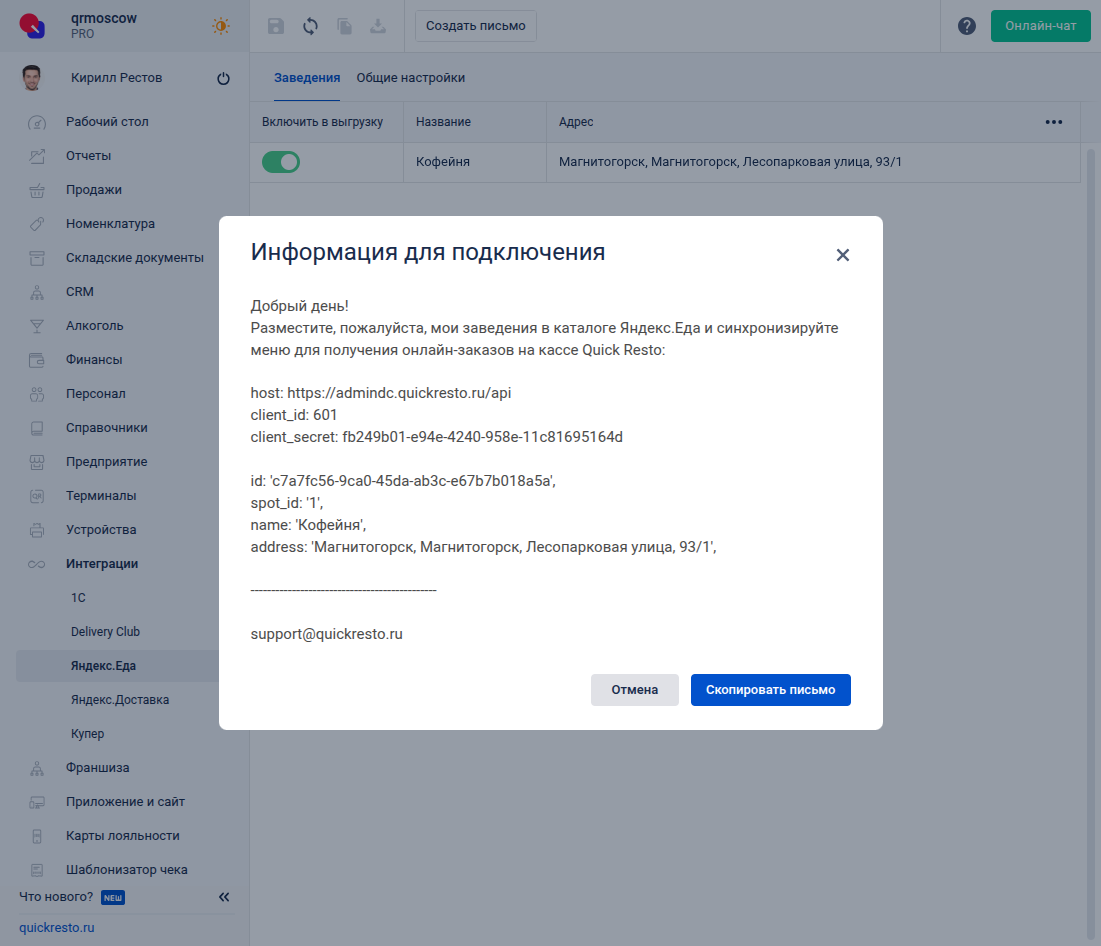Image resolution: width=1101 pixels, height=946 pixels.
Task: Close the connection info dialog
Action: click(x=842, y=255)
